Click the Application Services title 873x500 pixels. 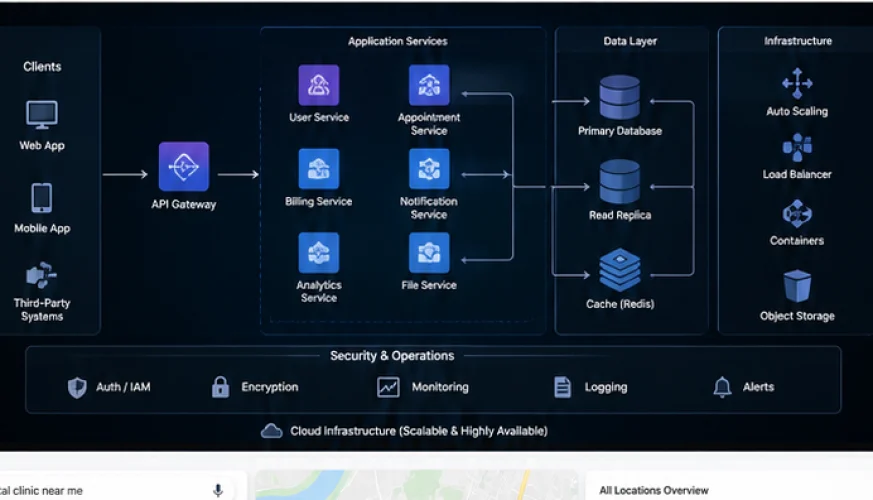398,41
